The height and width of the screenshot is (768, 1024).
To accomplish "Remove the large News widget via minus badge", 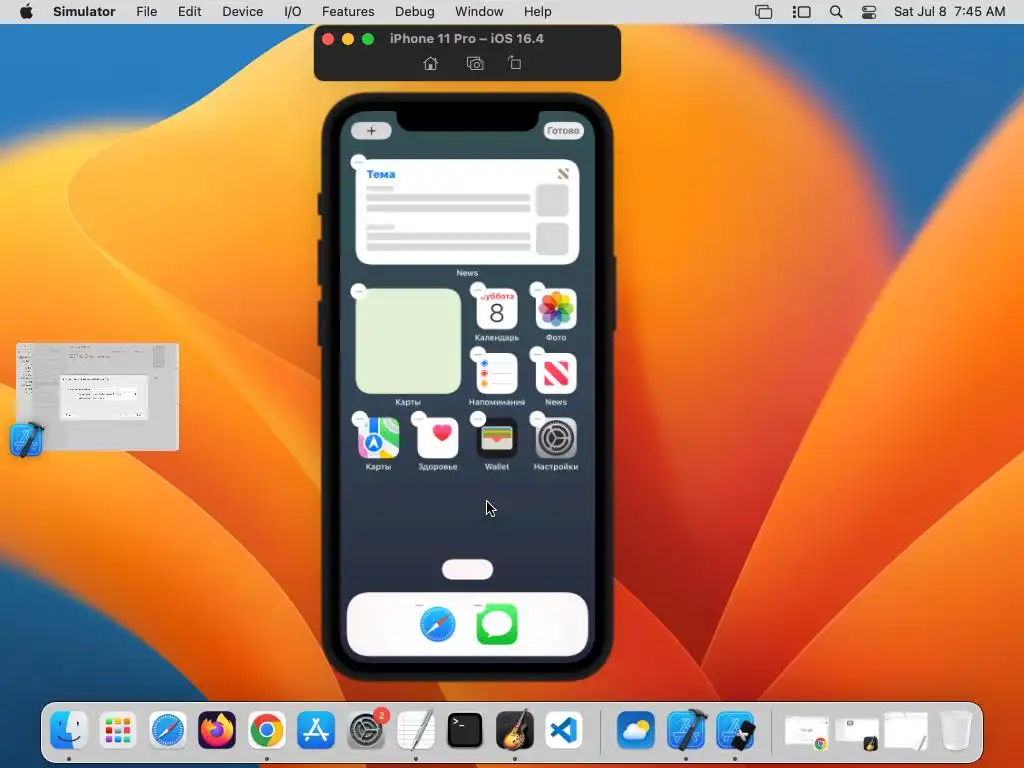I will click(359, 161).
